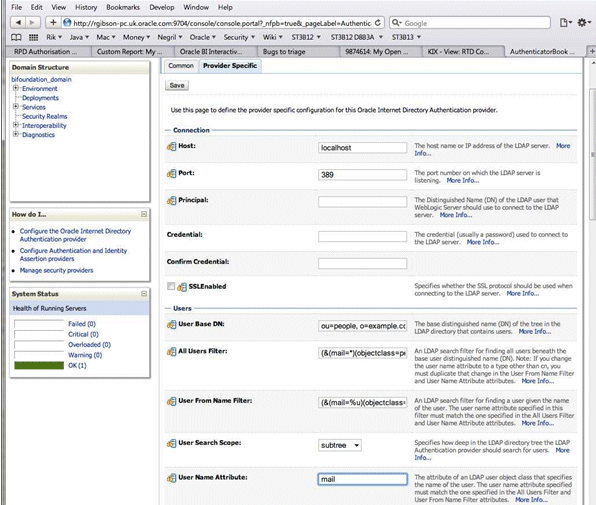Open the Bookmarks menu
Image resolution: width=596 pixels, height=505 pixels.
(x=123, y=7)
